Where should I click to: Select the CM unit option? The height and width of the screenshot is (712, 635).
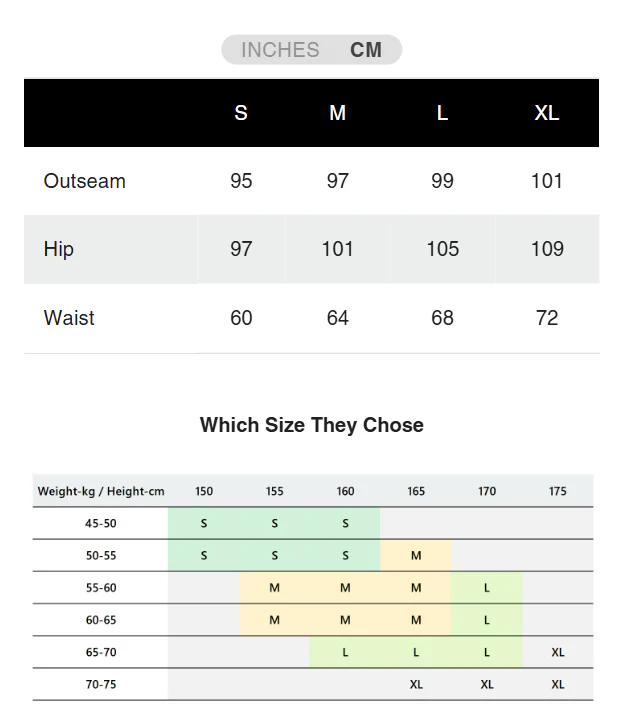366,50
